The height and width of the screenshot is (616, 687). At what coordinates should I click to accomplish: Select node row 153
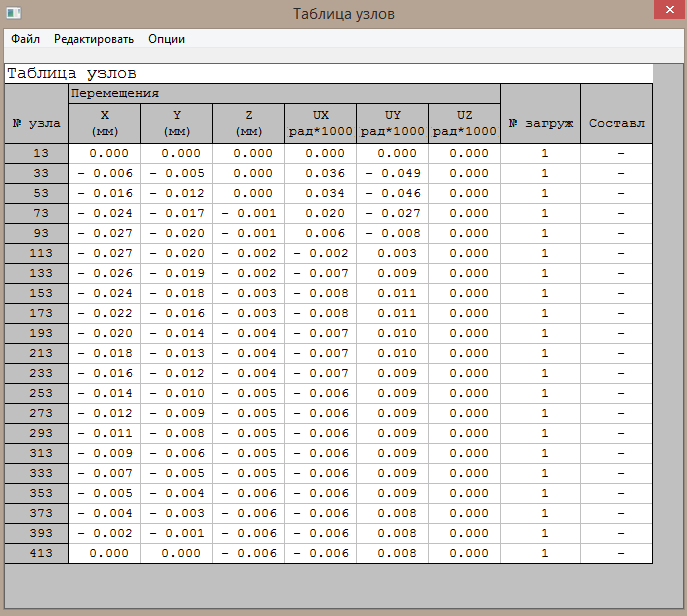36,293
